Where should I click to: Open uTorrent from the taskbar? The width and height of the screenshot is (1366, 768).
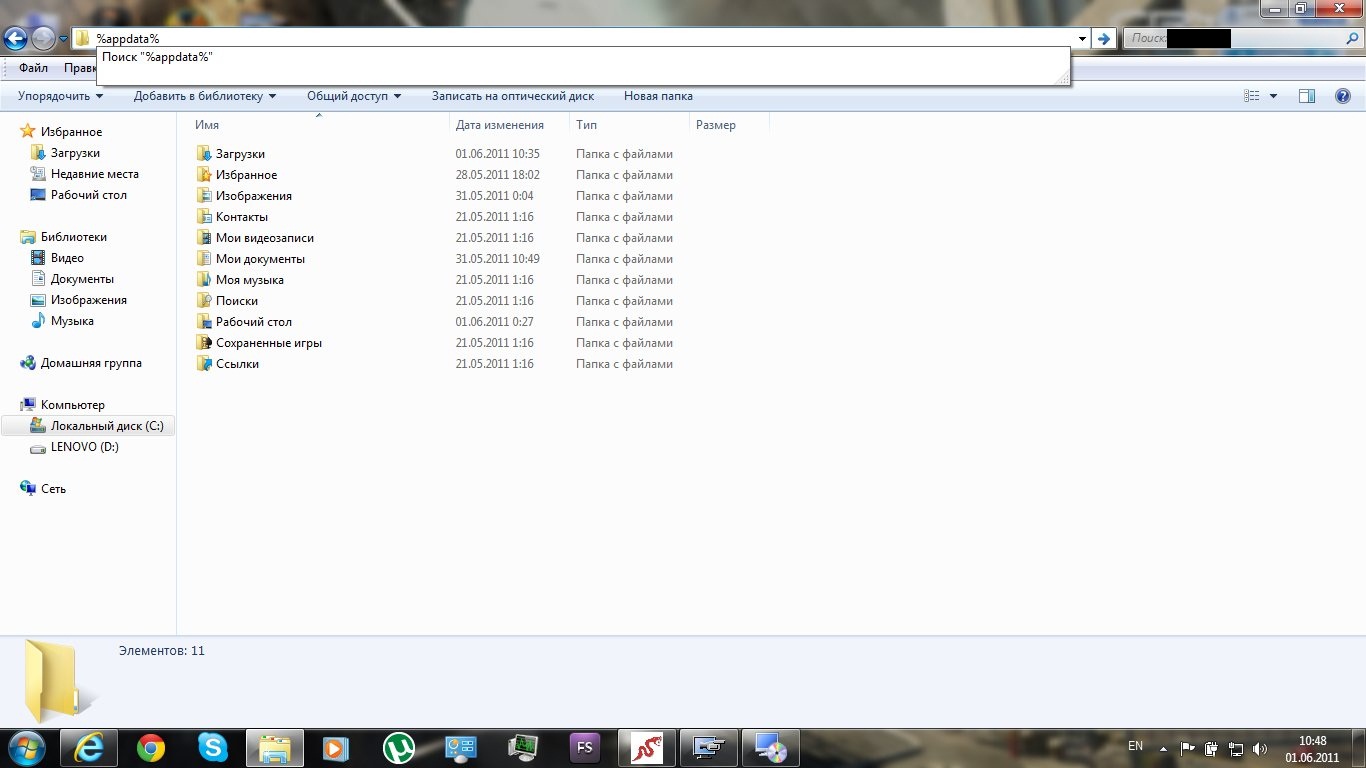(x=399, y=748)
